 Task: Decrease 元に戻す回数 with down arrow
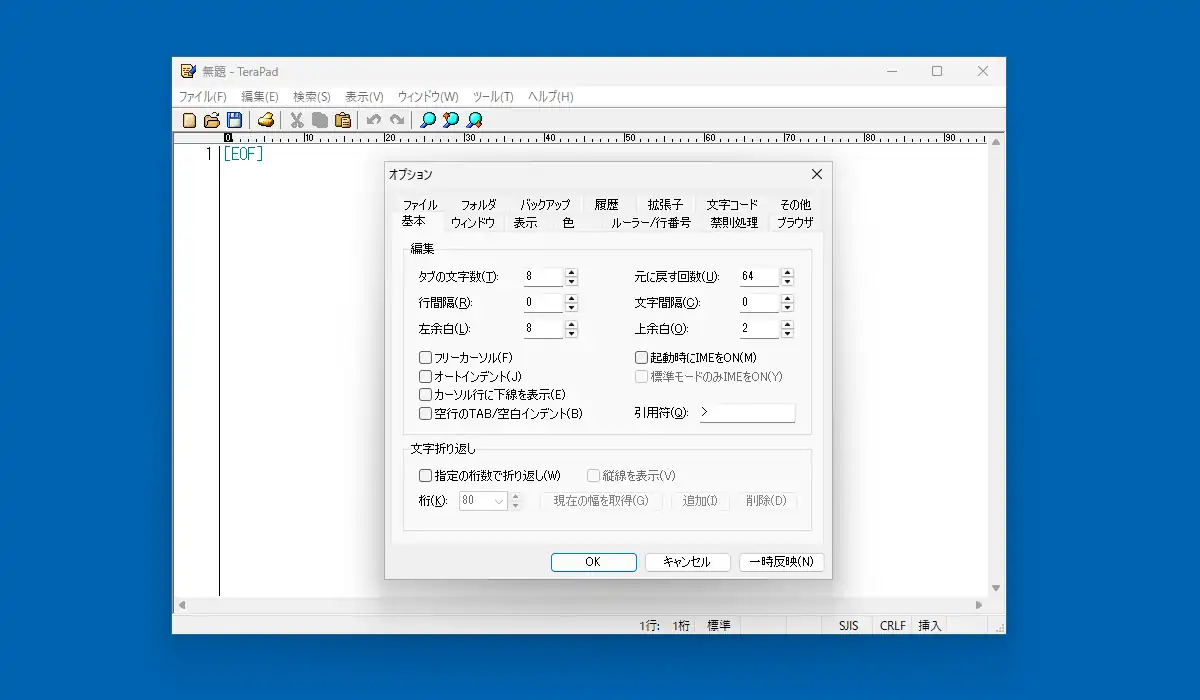pyautogui.click(x=787, y=281)
